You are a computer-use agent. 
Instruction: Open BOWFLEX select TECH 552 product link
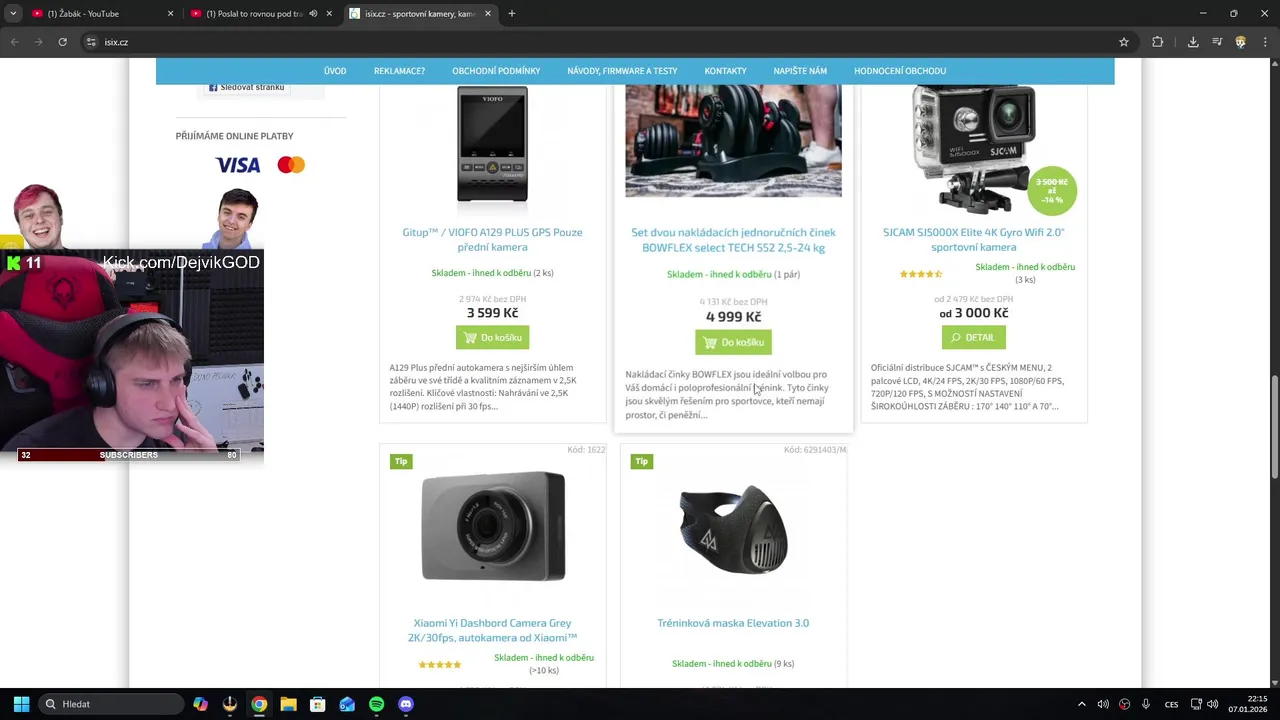click(733, 240)
